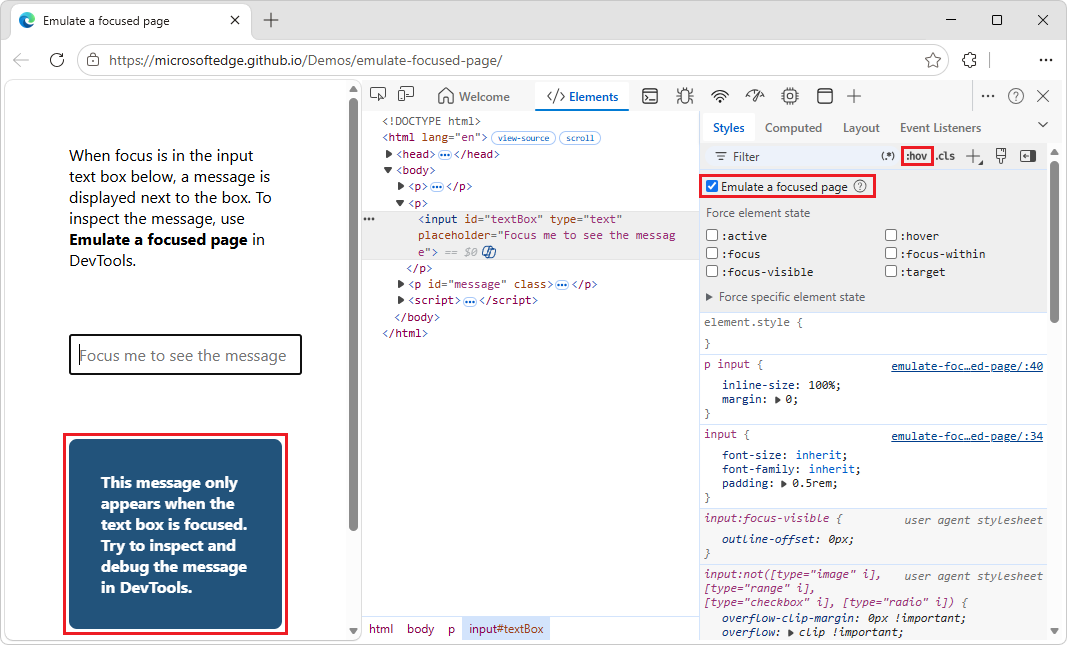Open rendering emulations brush icon
The width and height of the screenshot is (1067, 645).
[x=1001, y=156]
